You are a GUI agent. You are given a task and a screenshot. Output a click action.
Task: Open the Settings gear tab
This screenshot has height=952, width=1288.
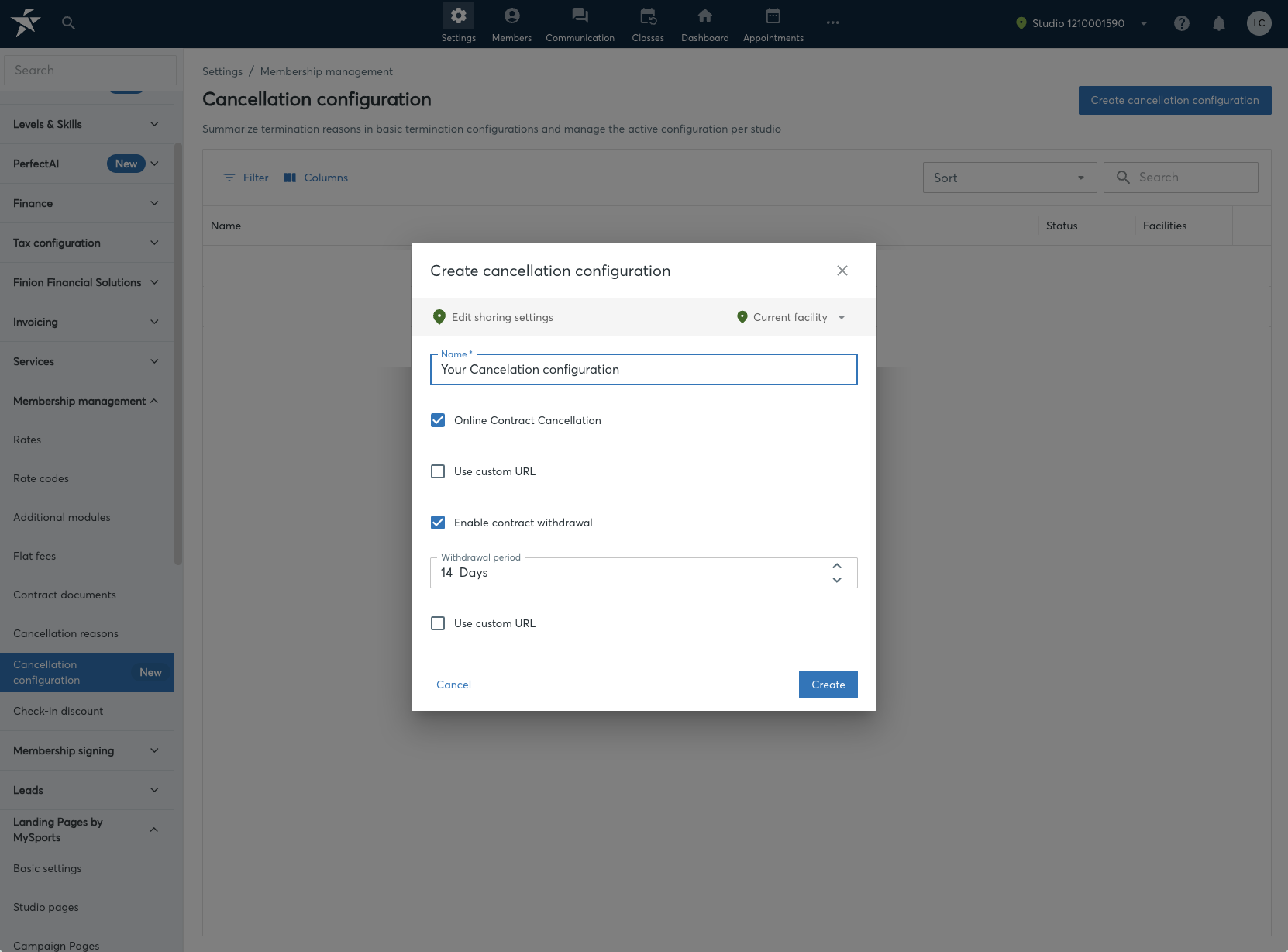tap(459, 23)
